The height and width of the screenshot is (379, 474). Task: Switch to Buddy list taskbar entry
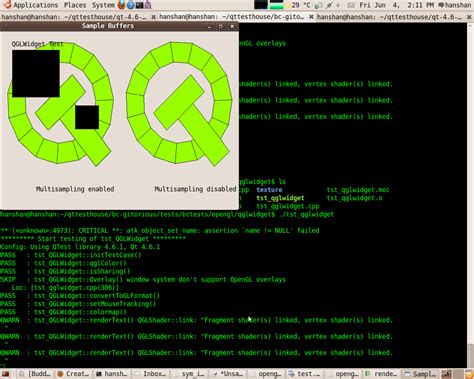35,374
